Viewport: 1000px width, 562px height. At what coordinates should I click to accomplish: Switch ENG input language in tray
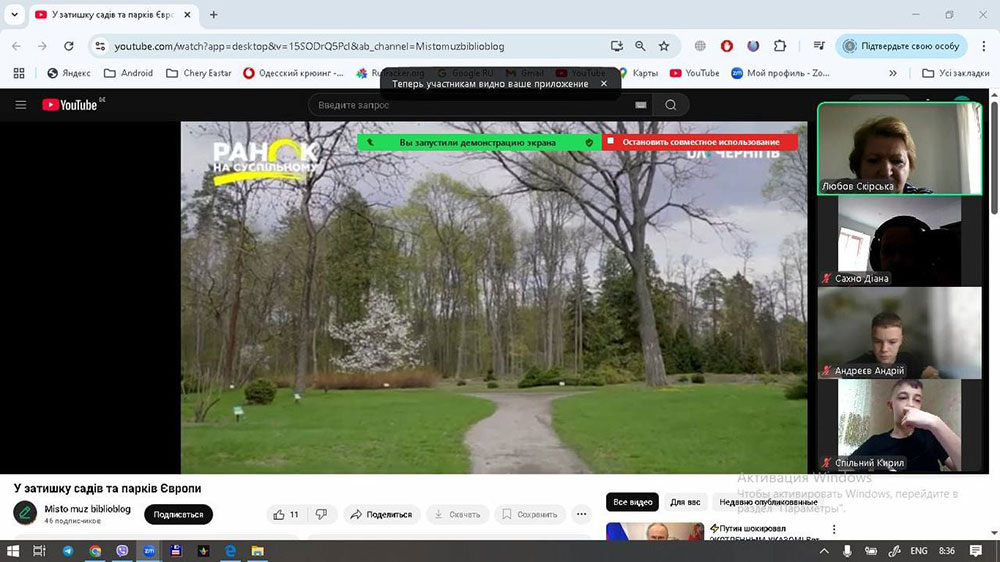pyautogui.click(x=918, y=551)
